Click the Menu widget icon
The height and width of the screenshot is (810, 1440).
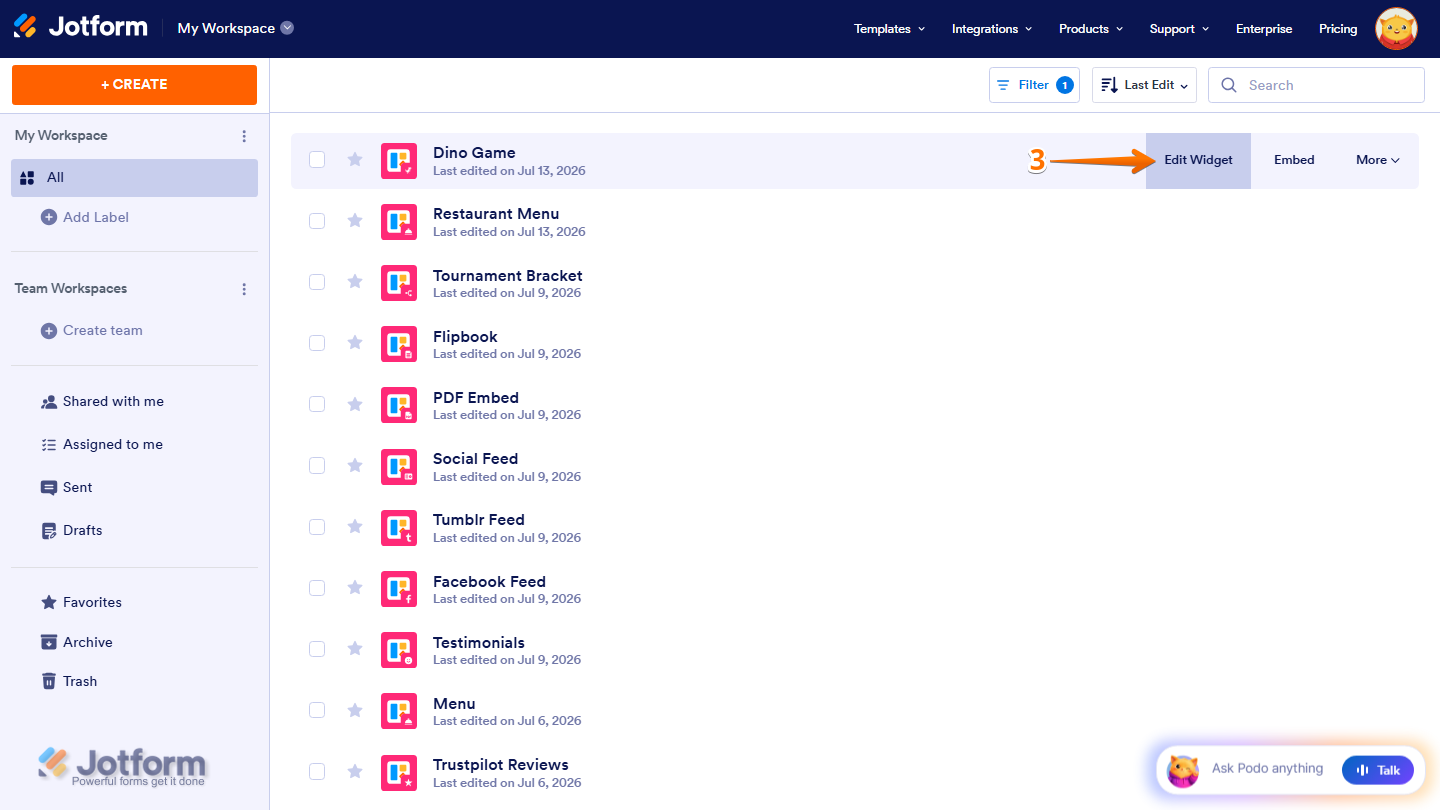(x=399, y=711)
